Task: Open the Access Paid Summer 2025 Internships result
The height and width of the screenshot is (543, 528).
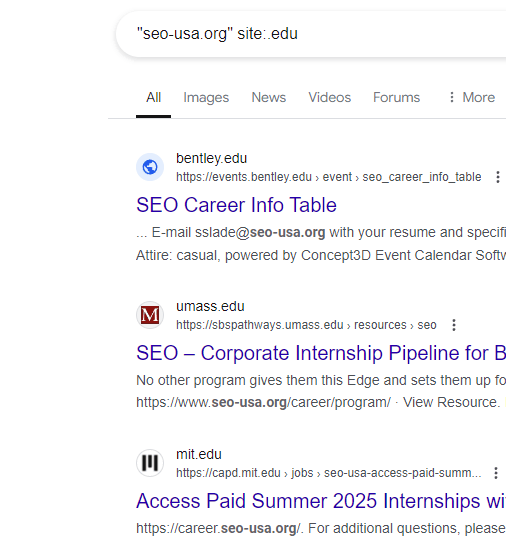Action: [x=321, y=501]
